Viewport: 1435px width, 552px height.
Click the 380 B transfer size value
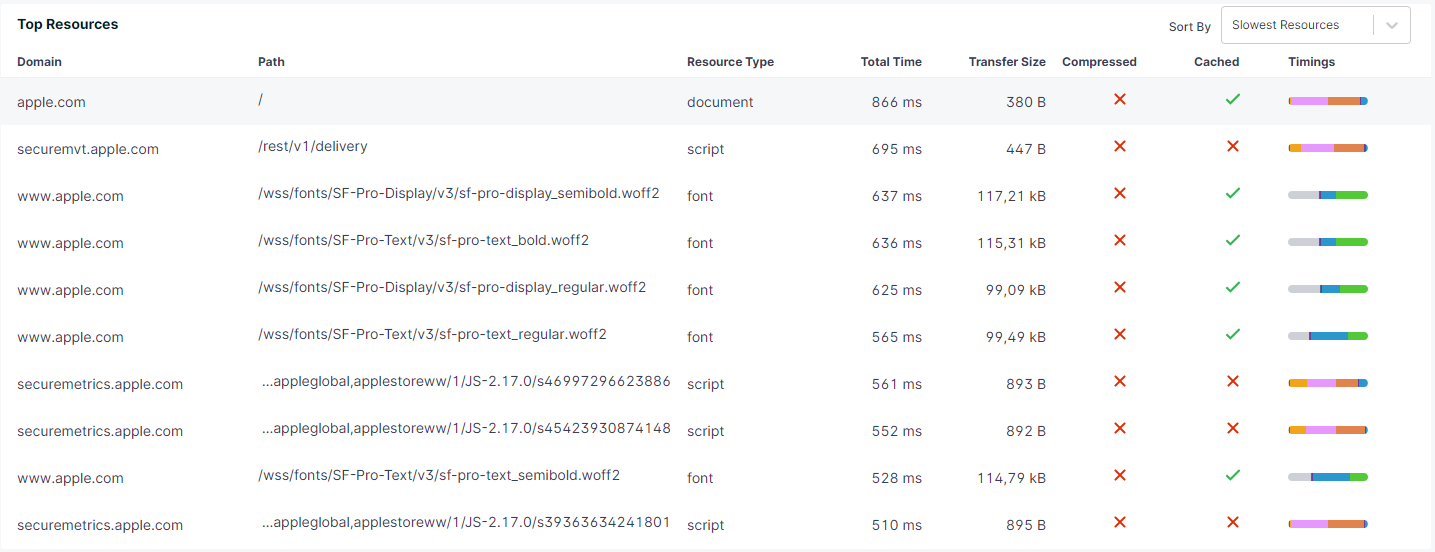tap(1026, 102)
